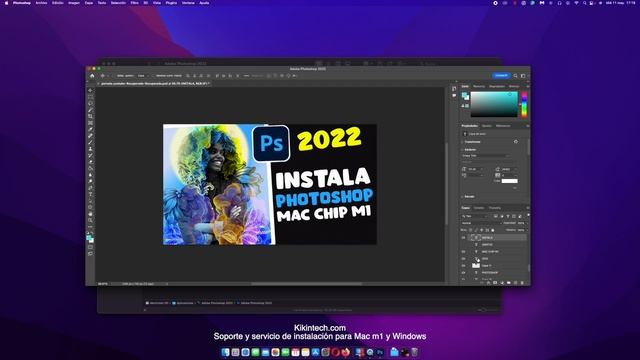Open the Trash in the Dock
Image resolution: width=640 pixels, height=360 pixels.
pyautogui.click(x=414, y=352)
